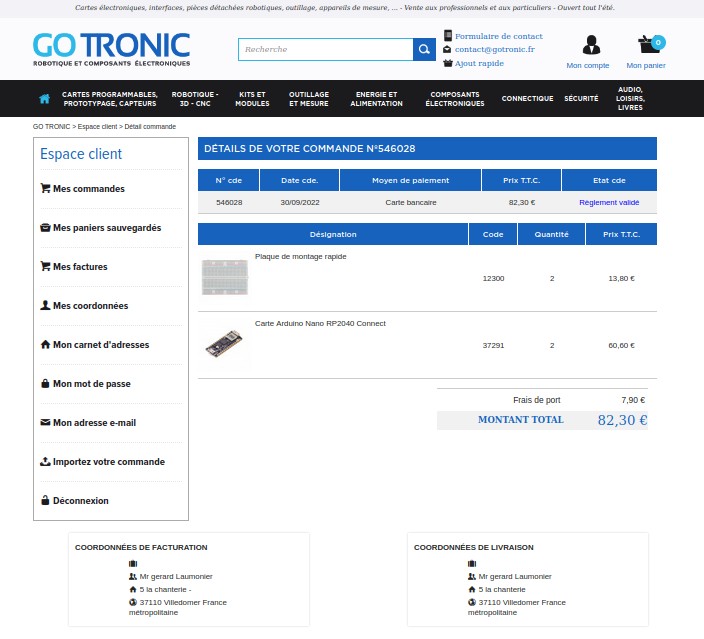Open the Audio, loisirs, livres menu
The height and width of the screenshot is (639, 704).
[x=630, y=98]
